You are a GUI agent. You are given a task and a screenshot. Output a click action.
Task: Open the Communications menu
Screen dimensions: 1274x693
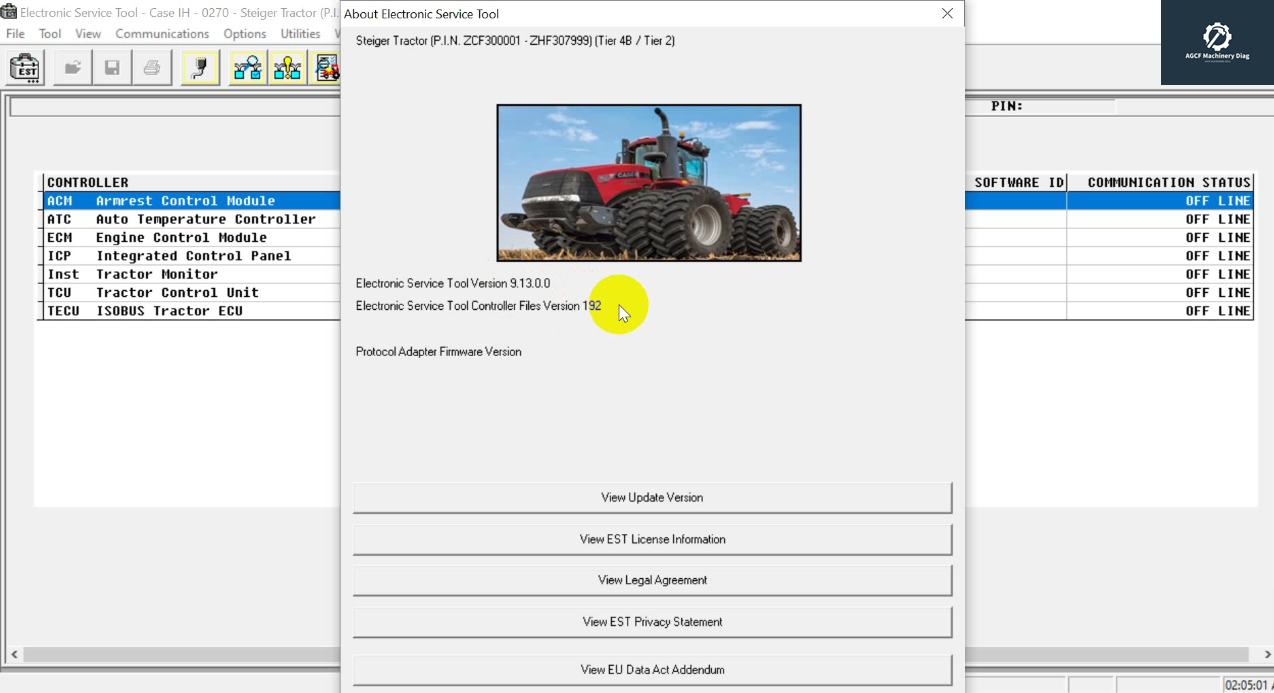click(162, 33)
